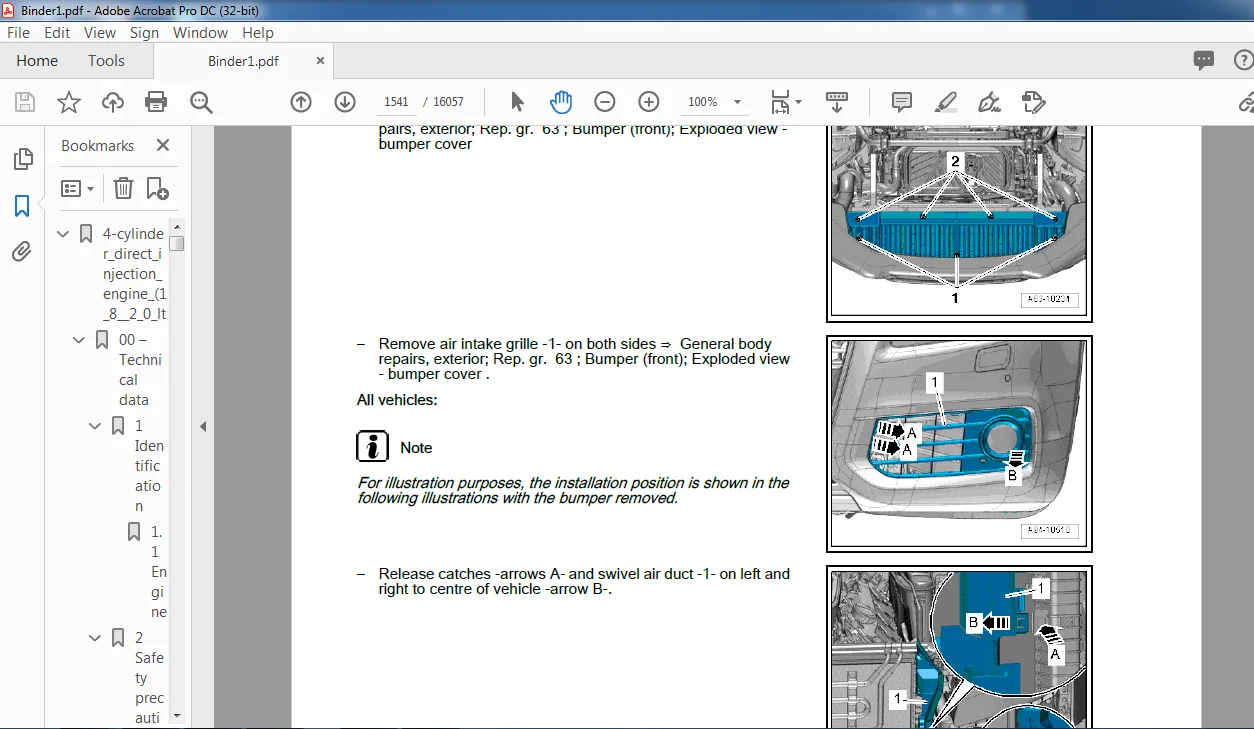This screenshot has width=1254, height=729.
Task: Click the bookmarks panel scrollbar thumb
Action: [x=176, y=243]
